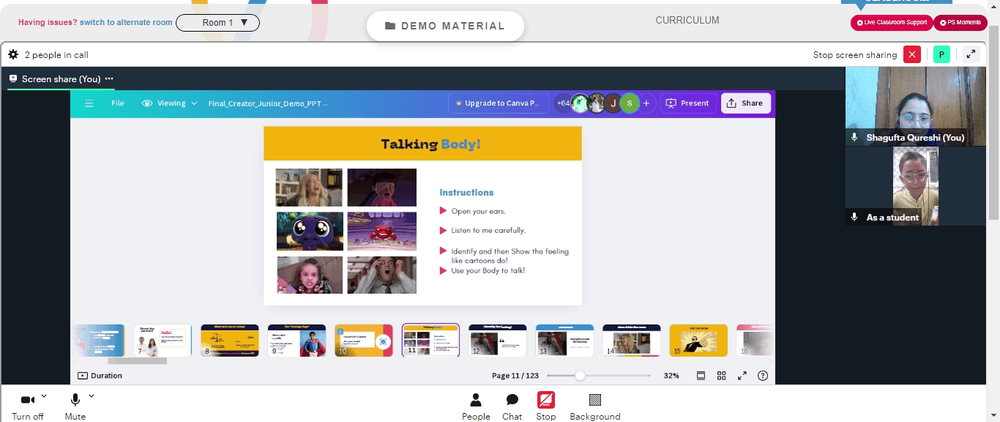Open the CURRICULUM tab

click(688, 20)
